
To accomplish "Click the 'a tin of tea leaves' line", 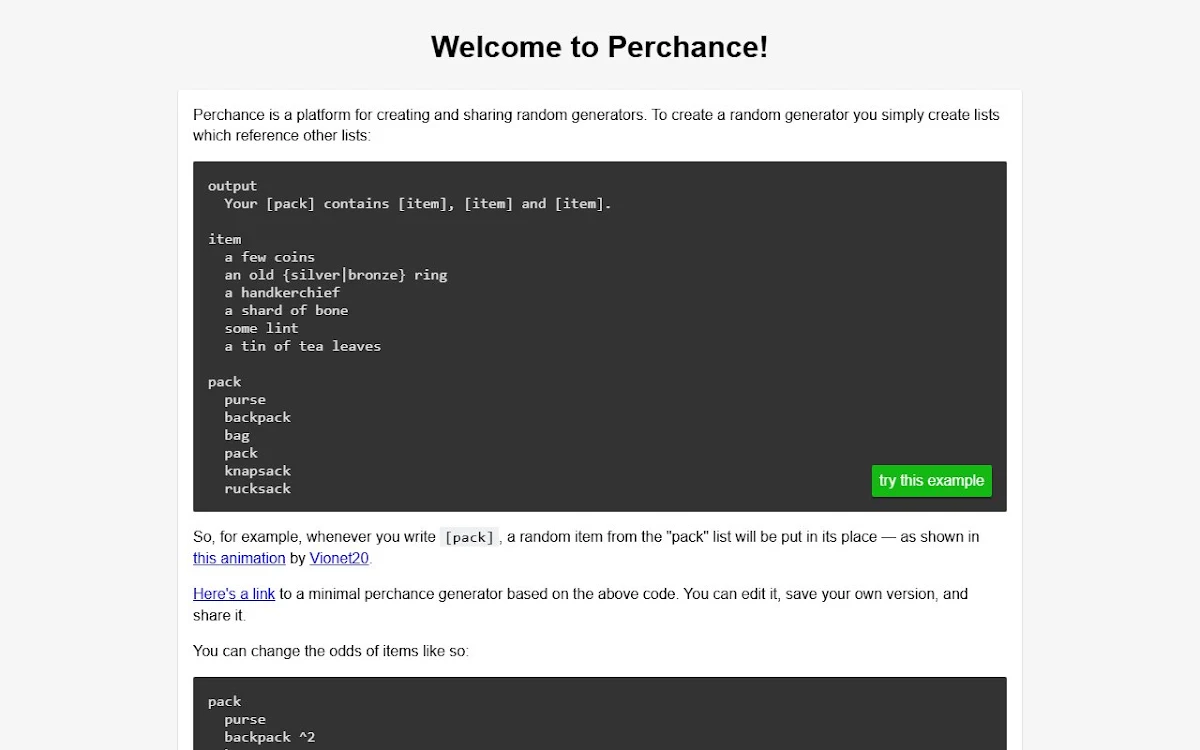I will click(x=303, y=346).
